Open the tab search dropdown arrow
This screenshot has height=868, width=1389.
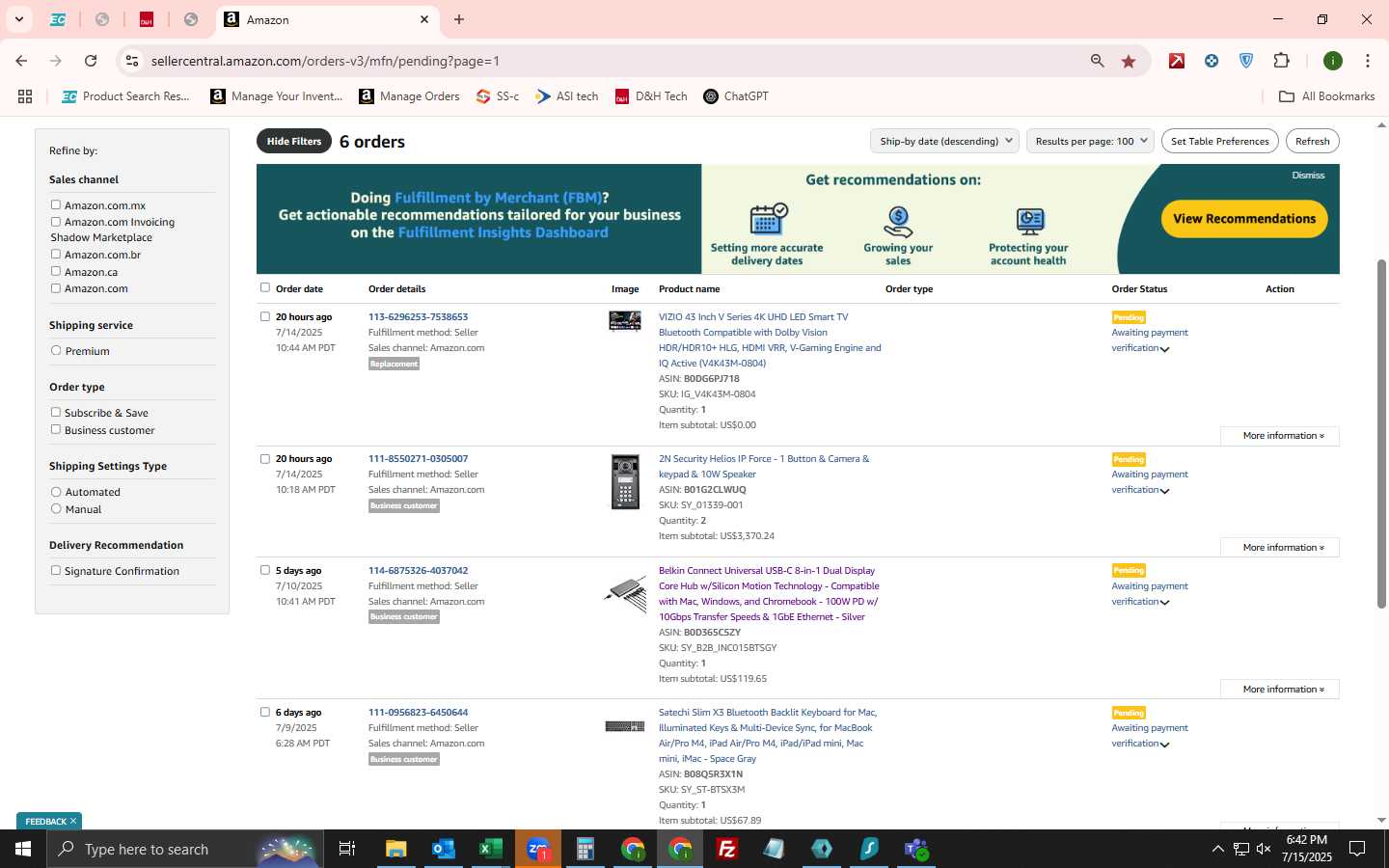(18, 19)
